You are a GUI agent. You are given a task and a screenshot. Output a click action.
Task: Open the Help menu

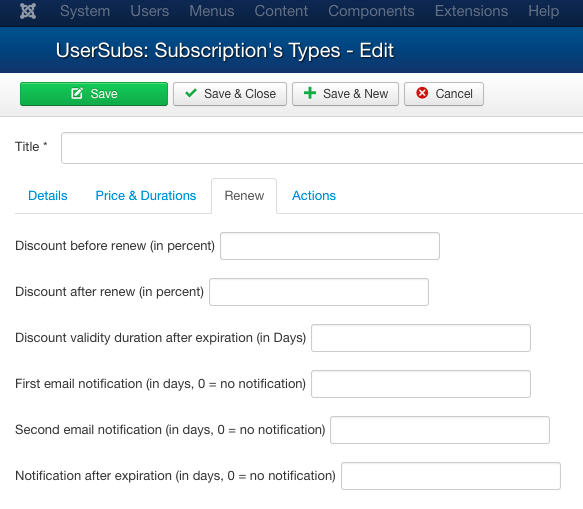pos(544,11)
